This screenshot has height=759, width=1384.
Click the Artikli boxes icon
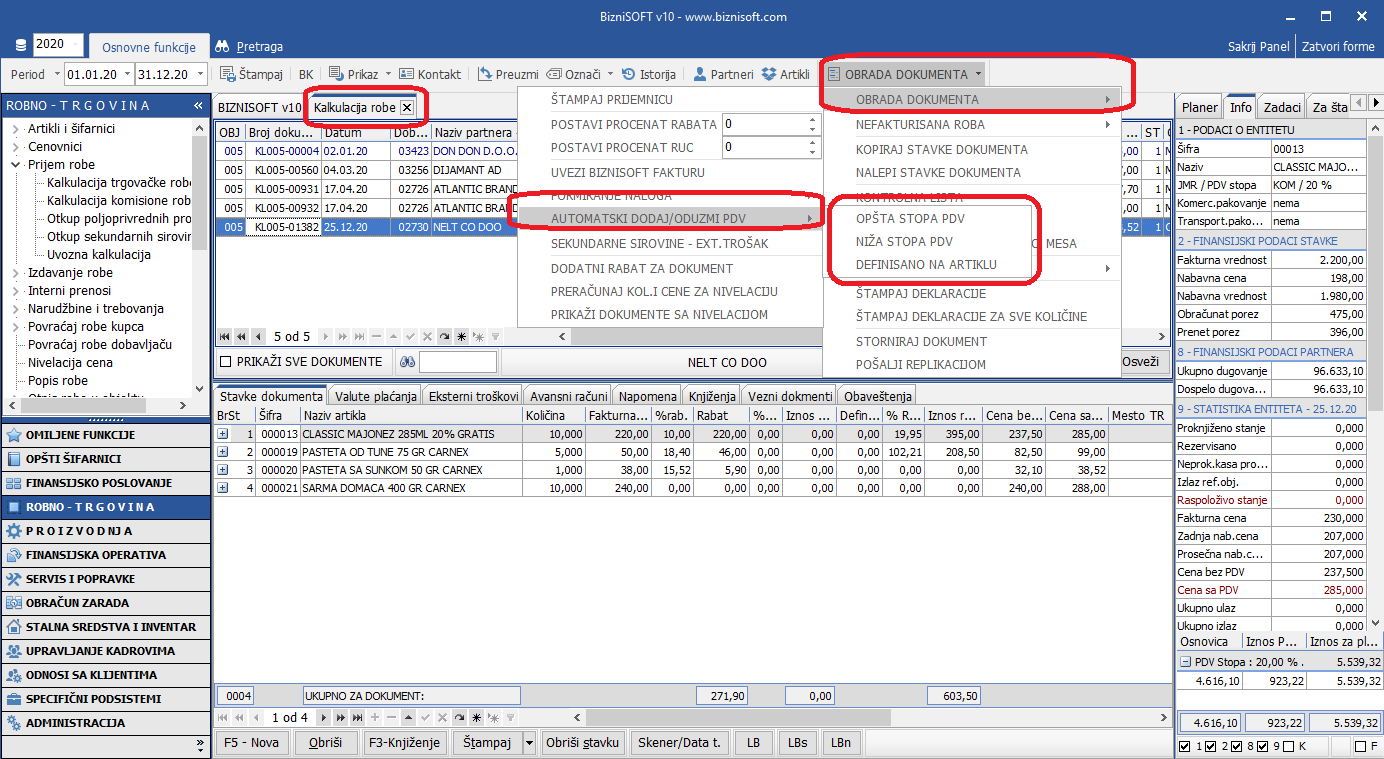[769, 74]
